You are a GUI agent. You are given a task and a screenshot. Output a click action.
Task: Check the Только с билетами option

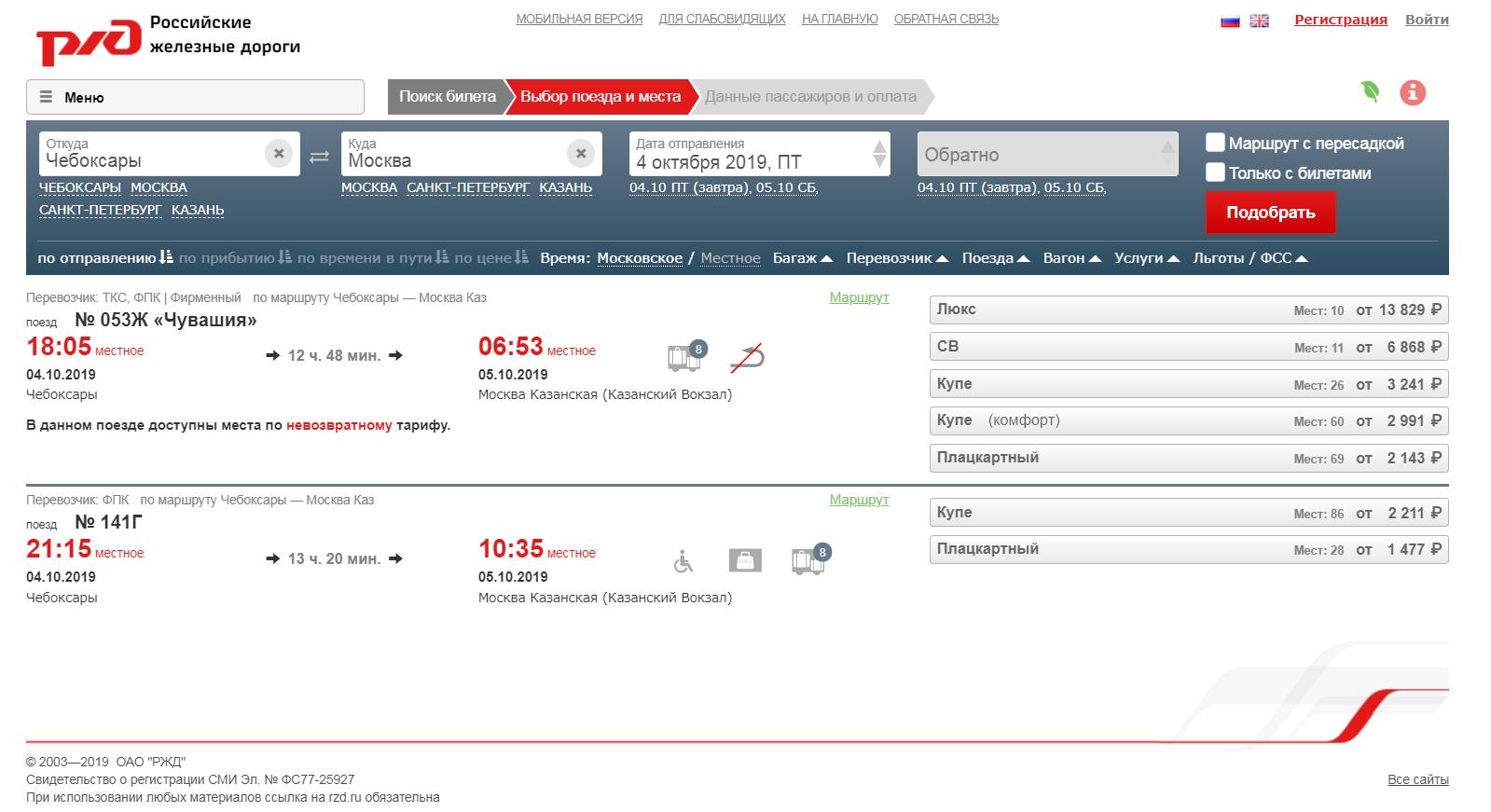(1215, 172)
